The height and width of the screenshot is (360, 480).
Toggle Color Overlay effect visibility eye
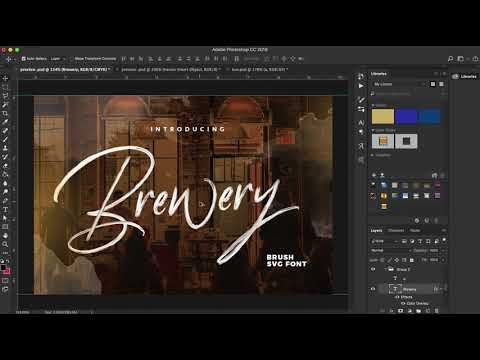click(403, 303)
